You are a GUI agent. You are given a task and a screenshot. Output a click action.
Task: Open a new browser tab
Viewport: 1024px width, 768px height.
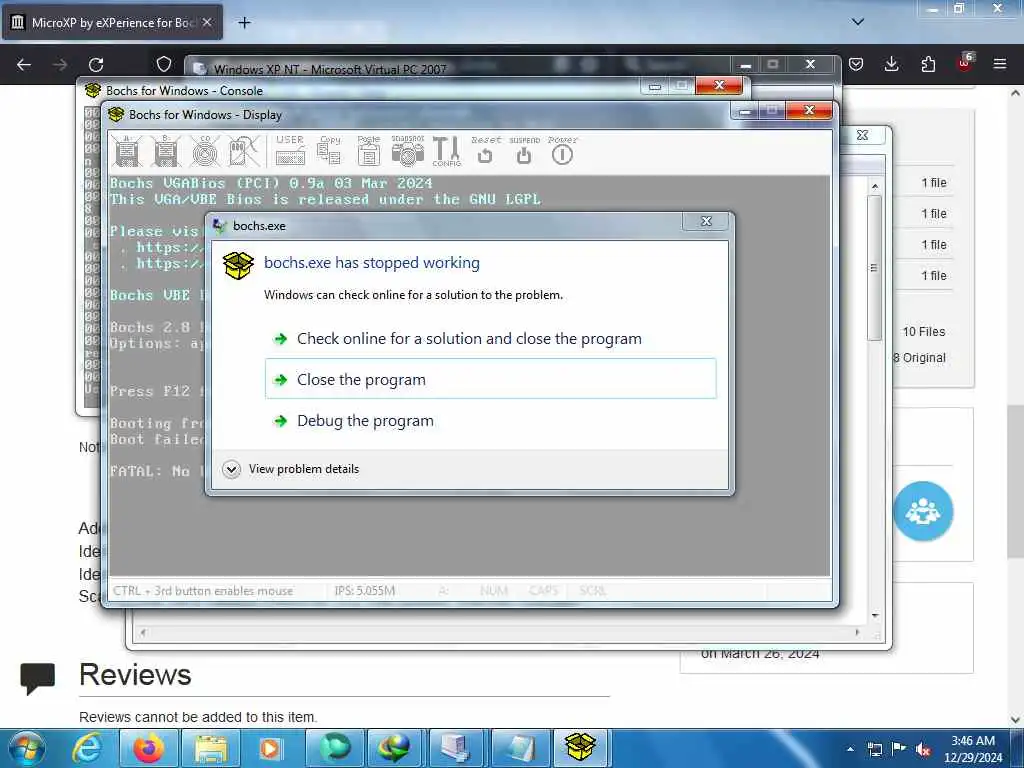244,23
